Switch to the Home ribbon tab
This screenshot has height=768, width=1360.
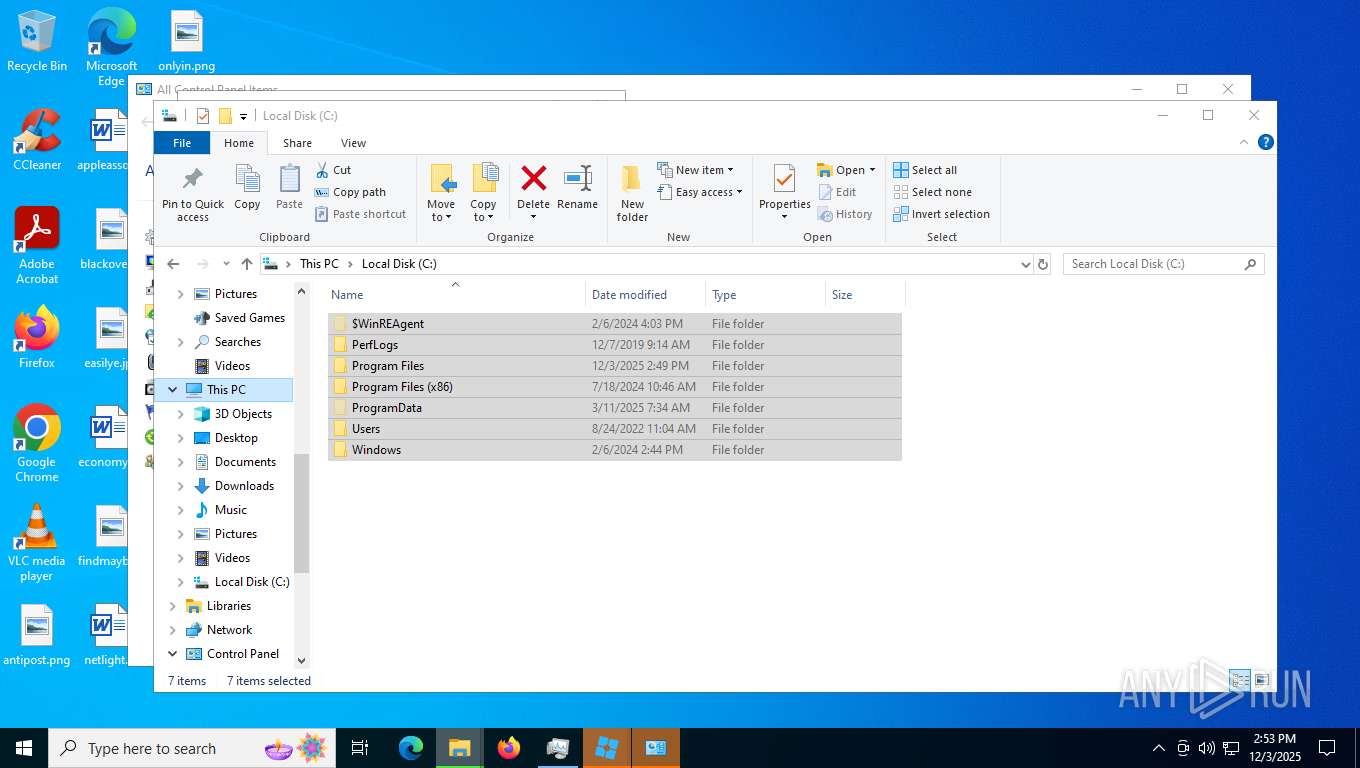pos(239,143)
